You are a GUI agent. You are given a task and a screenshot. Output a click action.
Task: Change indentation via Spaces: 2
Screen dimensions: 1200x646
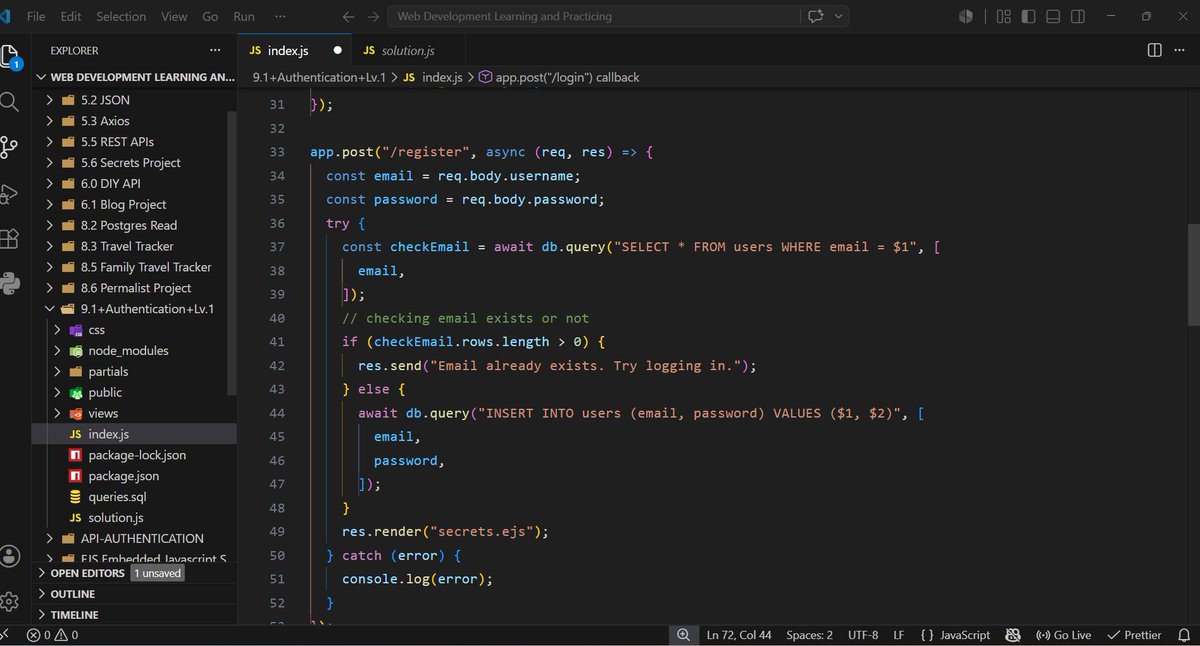tap(809, 635)
